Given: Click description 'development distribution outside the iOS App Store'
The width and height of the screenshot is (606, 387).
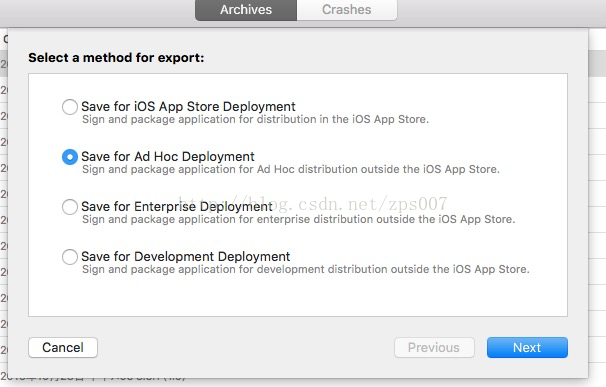Looking at the screenshot, I should click(x=393, y=269).
